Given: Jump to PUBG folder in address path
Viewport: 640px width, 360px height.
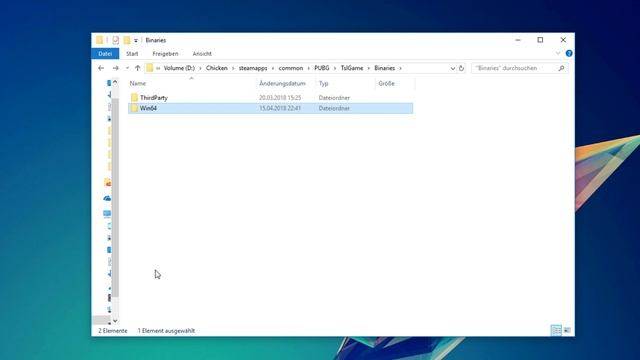Looking at the screenshot, I should click(x=322, y=68).
